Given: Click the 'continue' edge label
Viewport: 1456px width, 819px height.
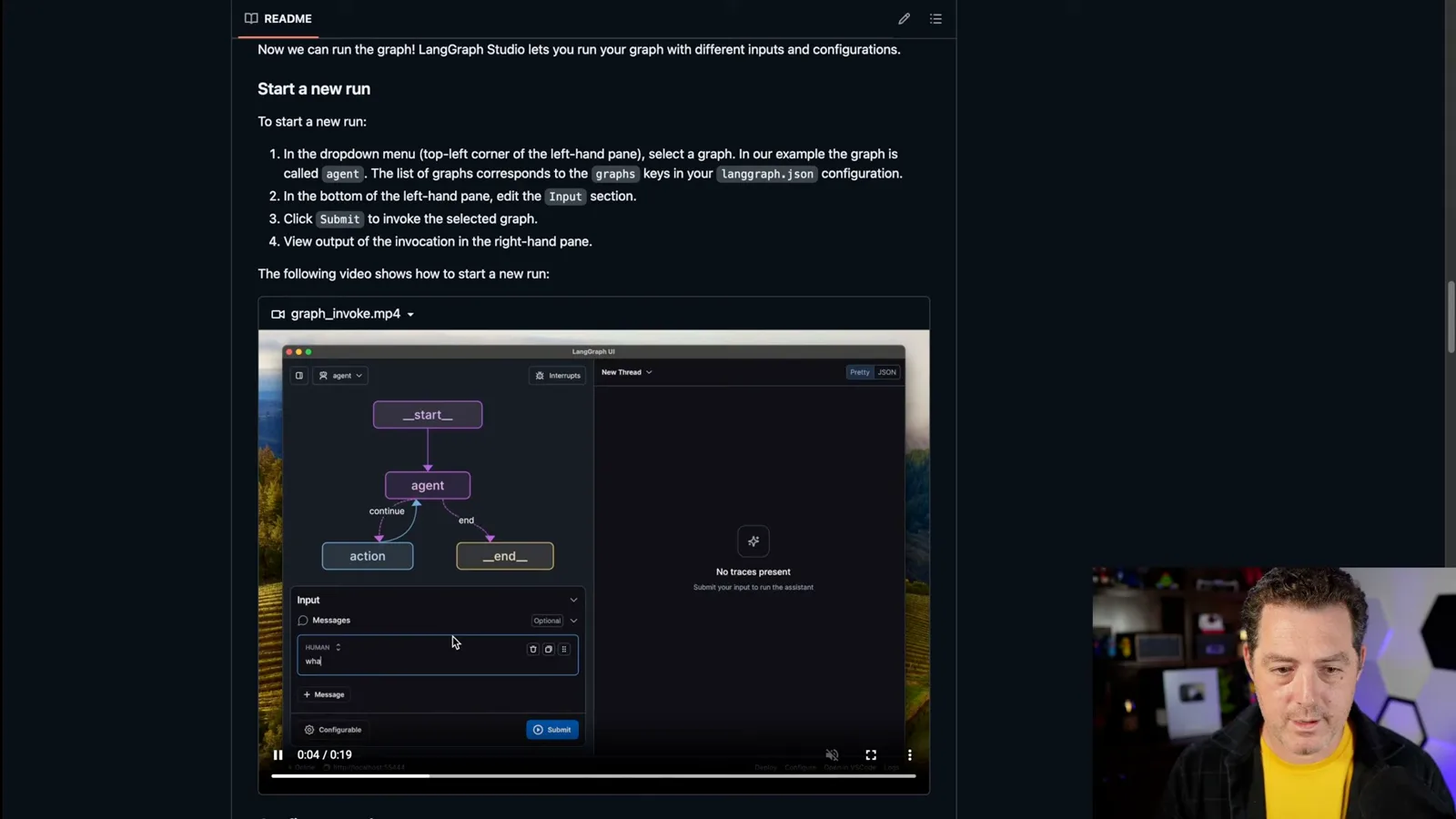Looking at the screenshot, I should point(387,511).
